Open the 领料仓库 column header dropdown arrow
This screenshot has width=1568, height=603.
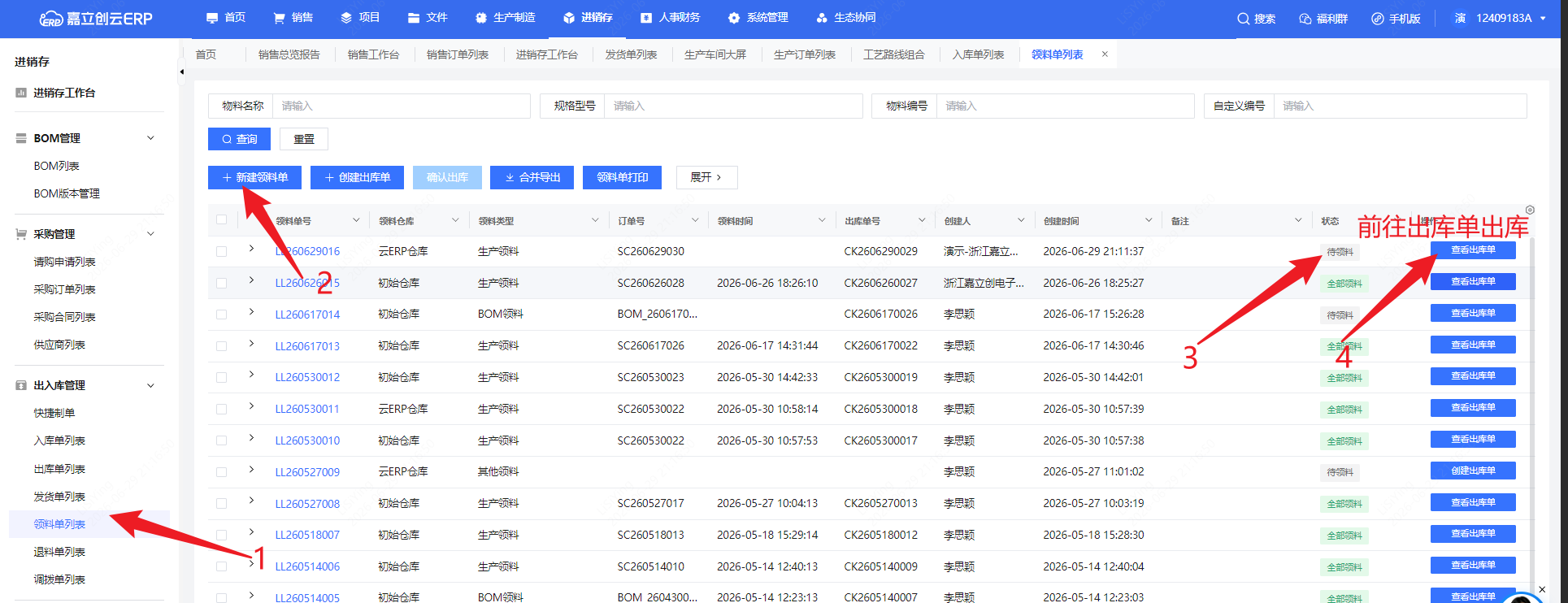coord(455,220)
